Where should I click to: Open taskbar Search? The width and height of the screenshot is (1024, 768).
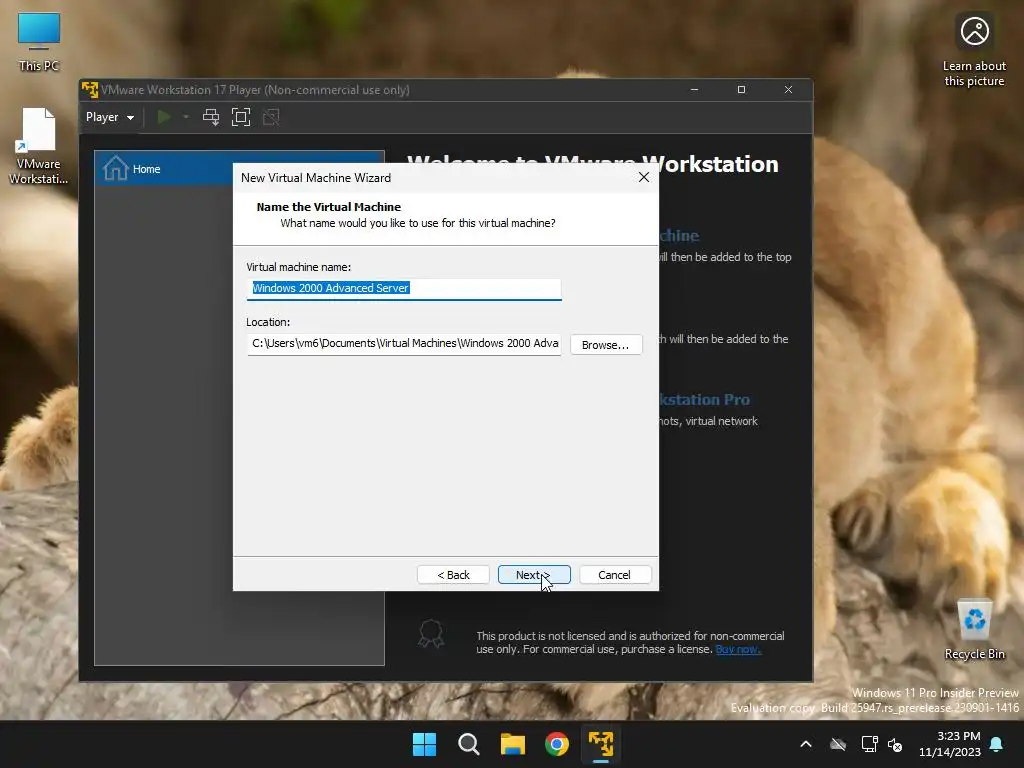[x=469, y=744]
